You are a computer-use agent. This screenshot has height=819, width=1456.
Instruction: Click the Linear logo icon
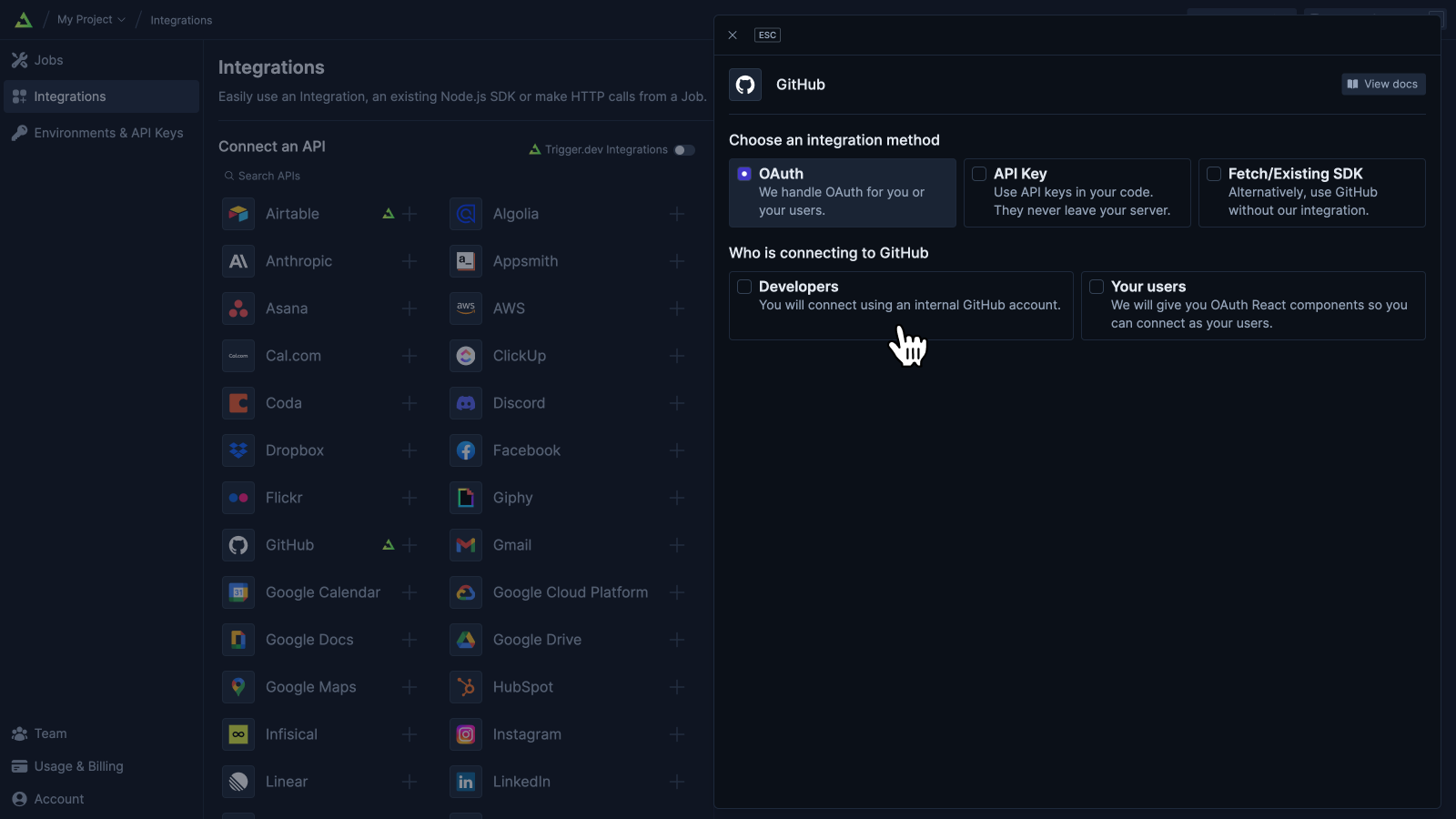pos(238,782)
